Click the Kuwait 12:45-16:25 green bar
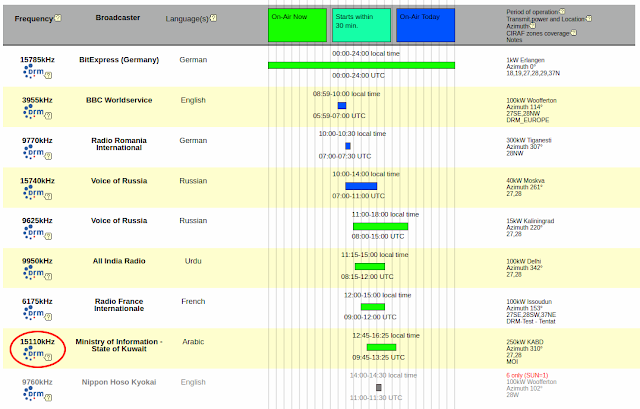 (381, 347)
